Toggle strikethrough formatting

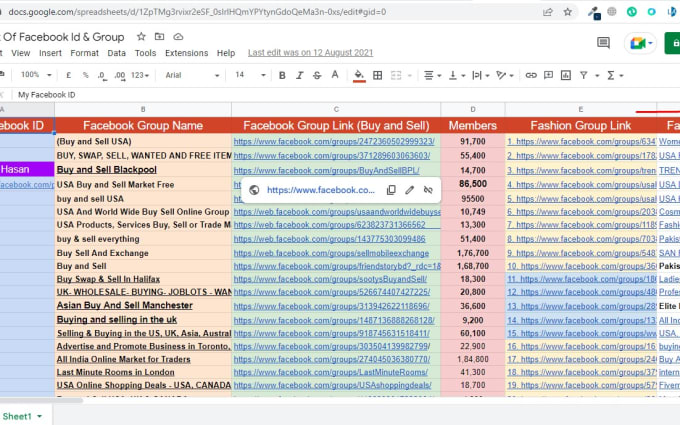coord(317,75)
